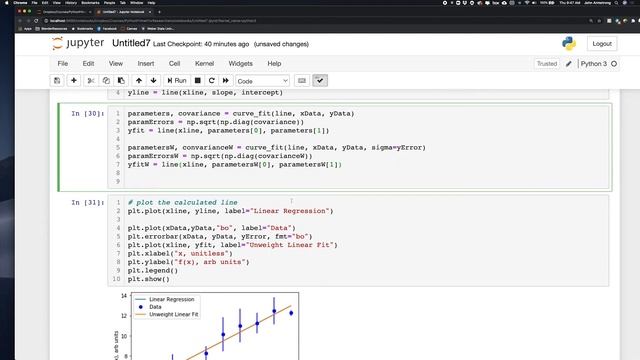Open the Kernel menu
Screen dimensions: 640x360
[x=204, y=64]
